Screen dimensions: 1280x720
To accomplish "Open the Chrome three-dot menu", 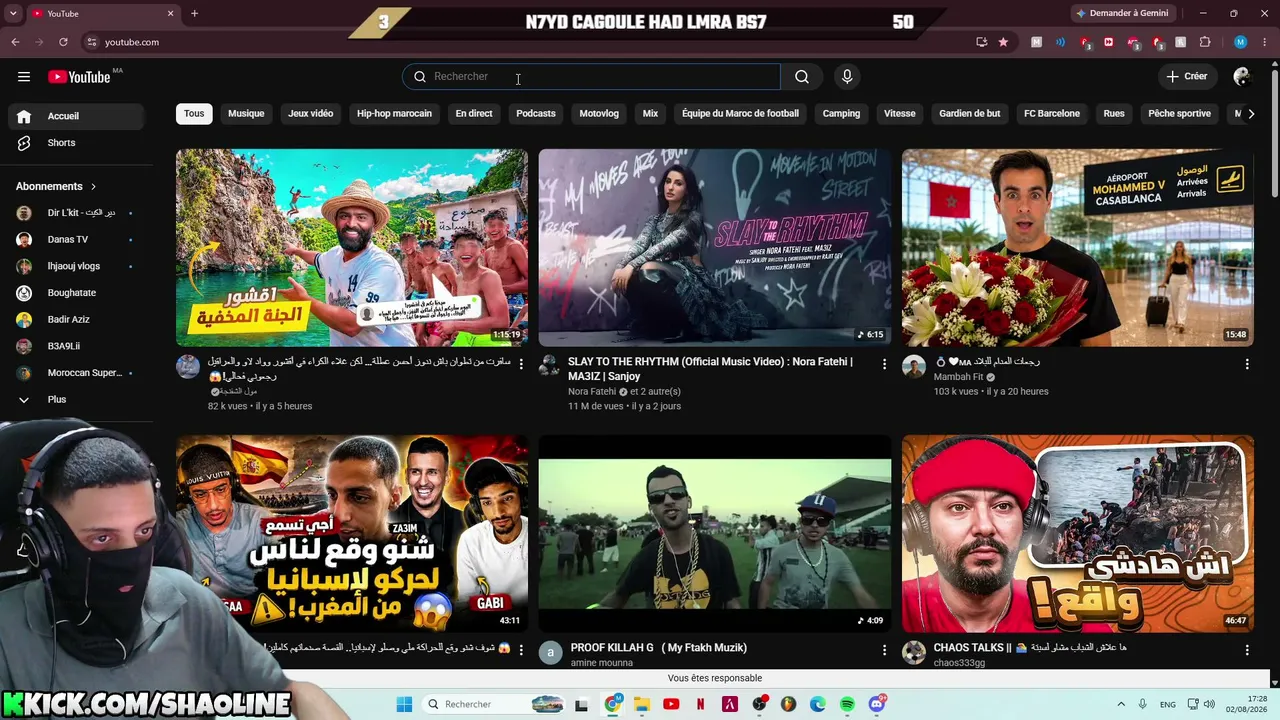I will coord(1265,42).
